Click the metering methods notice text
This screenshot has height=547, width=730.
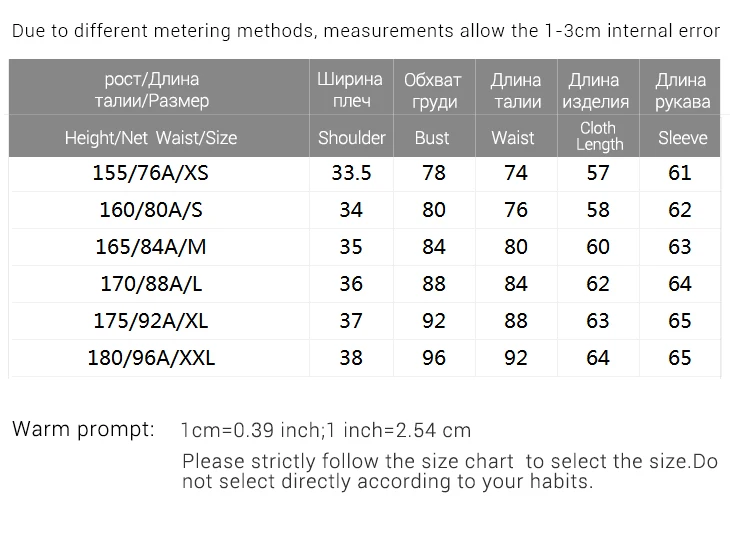(365, 31)
